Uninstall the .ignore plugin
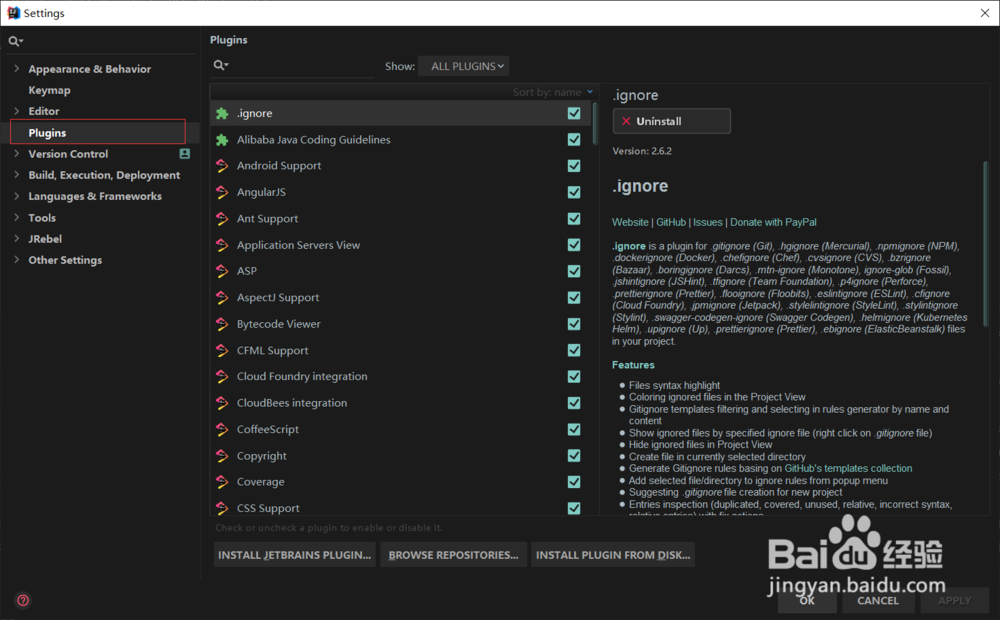Viewport: 1000px width, 620px height. (x=672, y=121)
